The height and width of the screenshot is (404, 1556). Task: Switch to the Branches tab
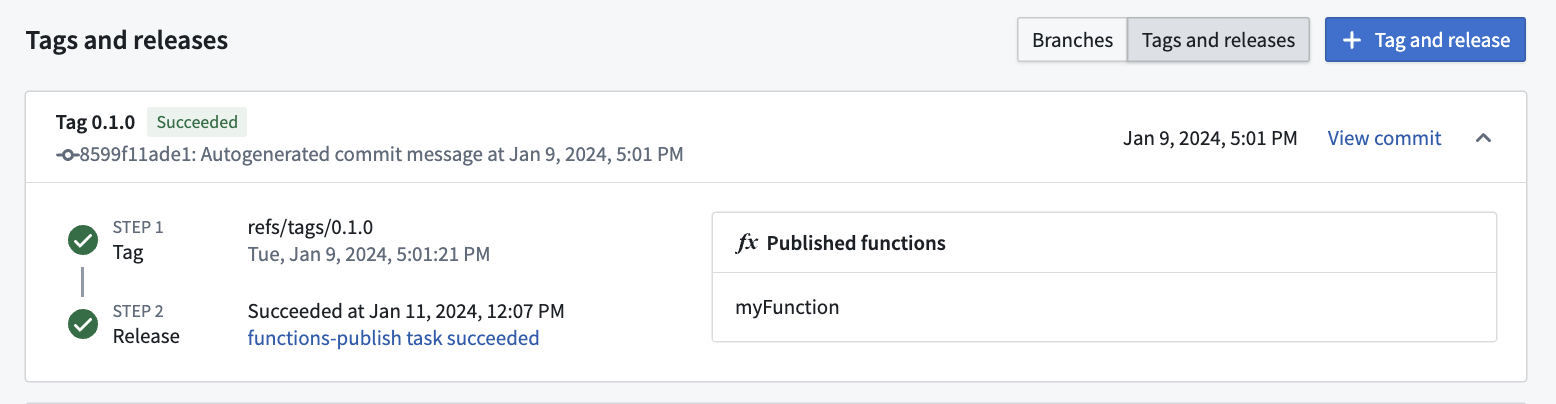point(1072,40)
